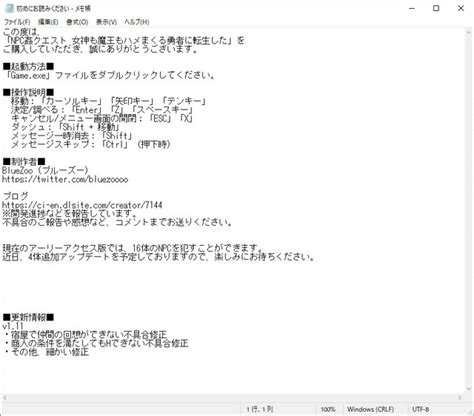474x416 pixels.
Task: Click the UTF-8 encoding status entry
Action: tap(421, 409)
